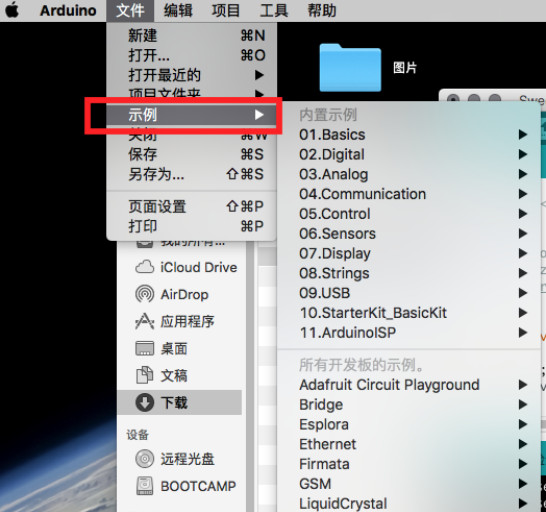The width and height of the screenshot is (546, 512).
Task: Expand the 04.Communication examples submenu
Action: (408, 194)
